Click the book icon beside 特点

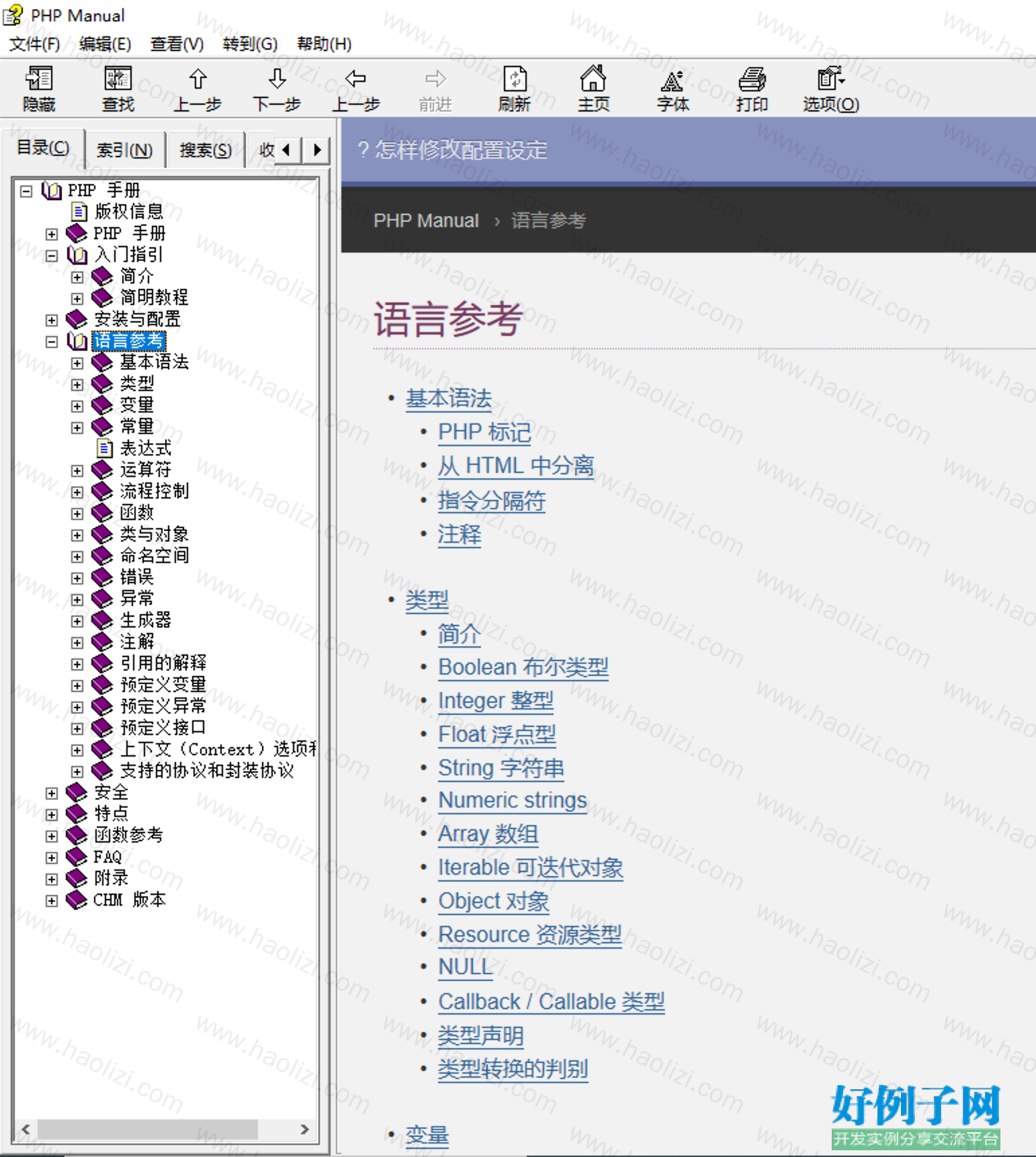(x=77, y=814)
